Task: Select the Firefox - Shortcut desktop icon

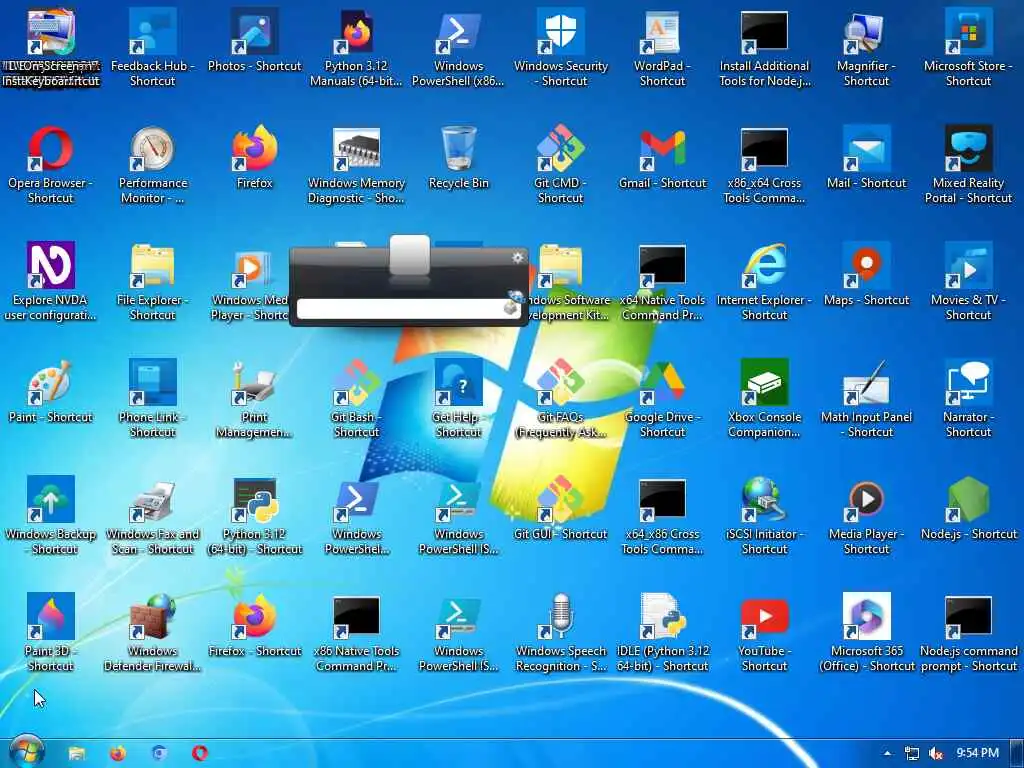Action: 255,626
